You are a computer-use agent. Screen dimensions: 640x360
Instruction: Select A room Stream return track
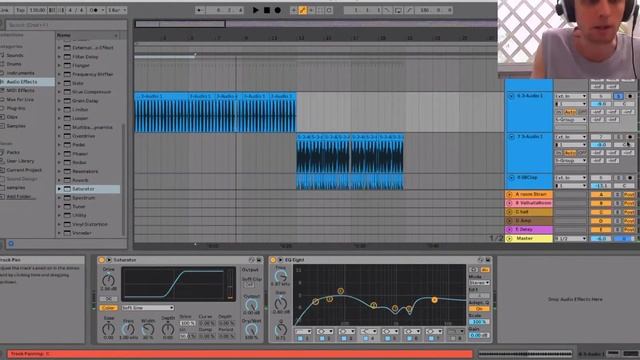[529, 194]
